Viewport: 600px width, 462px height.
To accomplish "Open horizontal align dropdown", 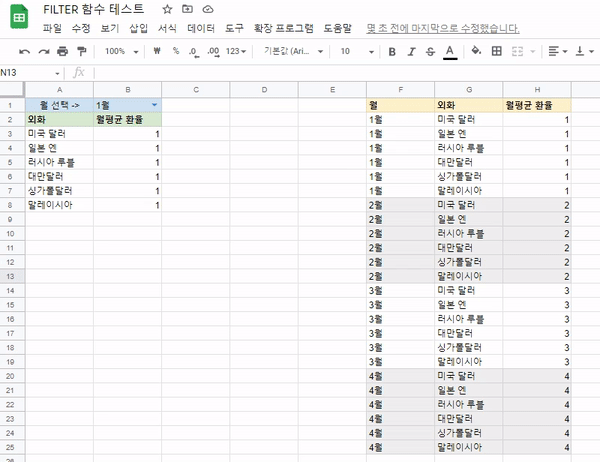I will point(558,51).
